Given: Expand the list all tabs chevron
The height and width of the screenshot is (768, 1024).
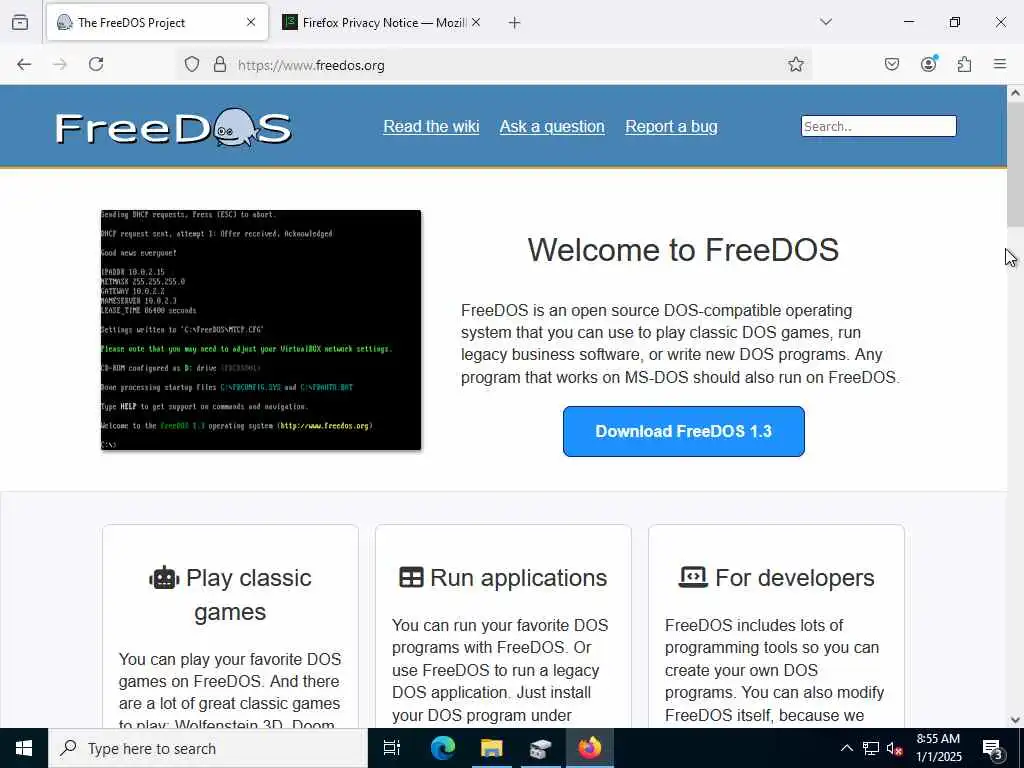Looking at the screenshot, I should 826,22.
